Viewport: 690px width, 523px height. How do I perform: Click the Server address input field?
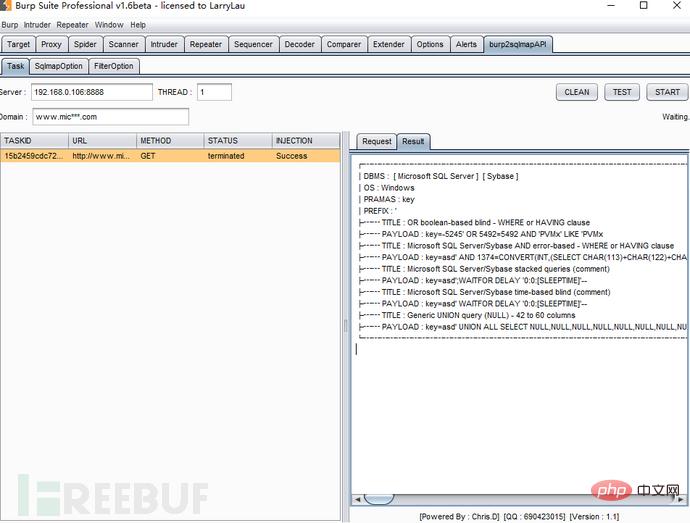click(92, 92)
